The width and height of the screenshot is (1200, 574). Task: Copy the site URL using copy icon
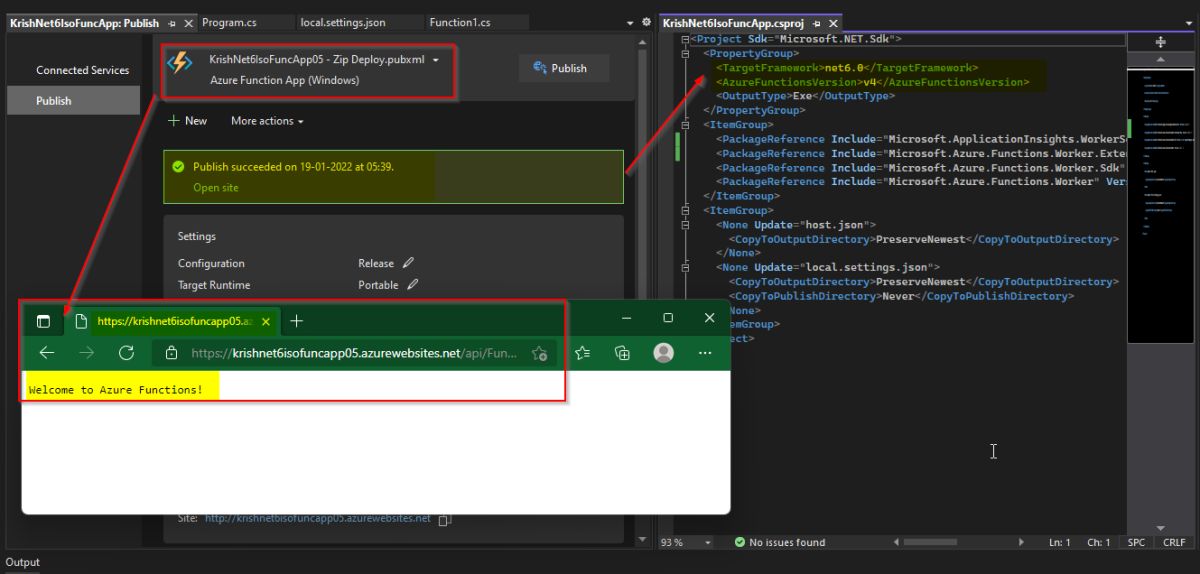point(445,519)
